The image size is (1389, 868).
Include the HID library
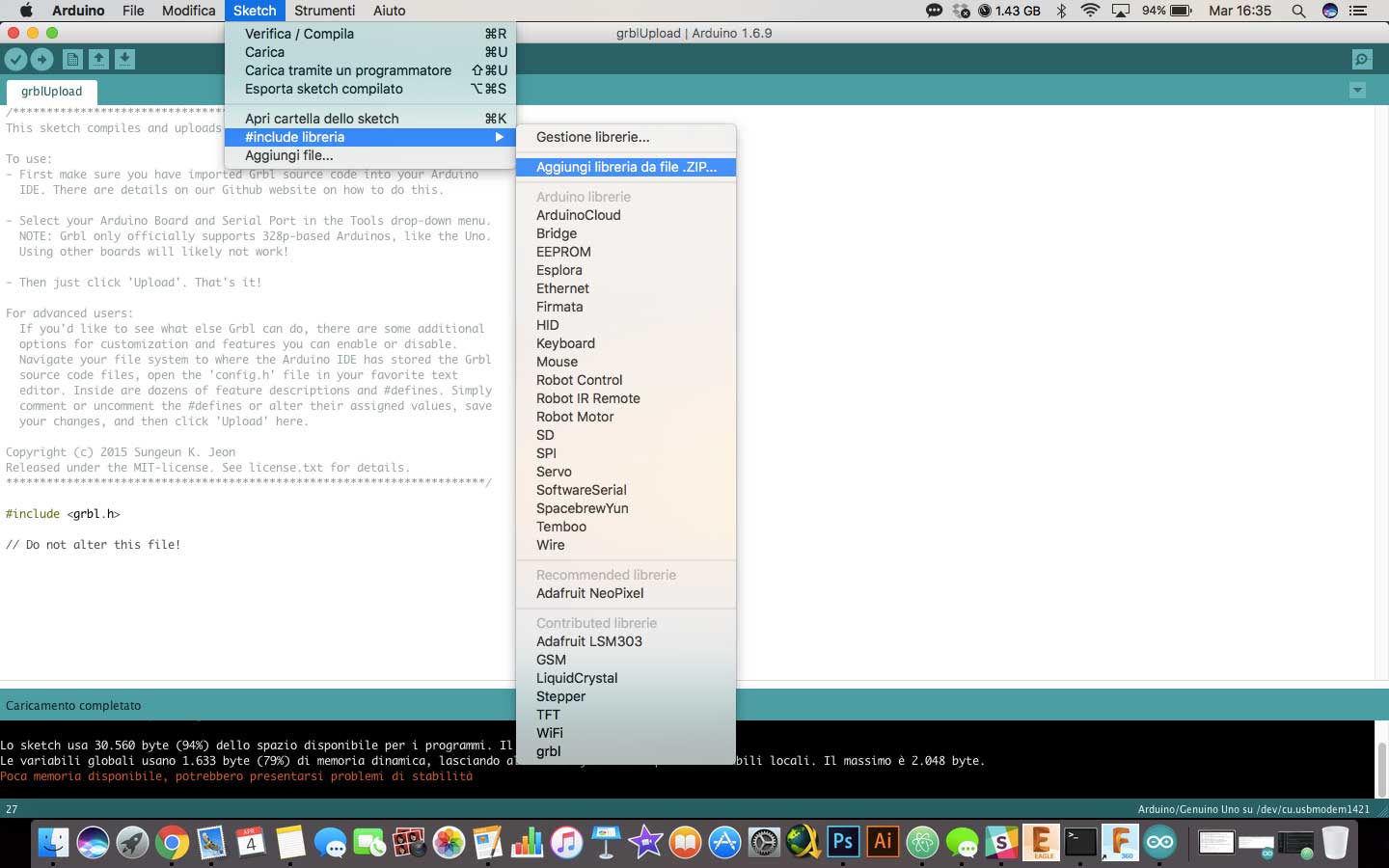click(626, 325)
